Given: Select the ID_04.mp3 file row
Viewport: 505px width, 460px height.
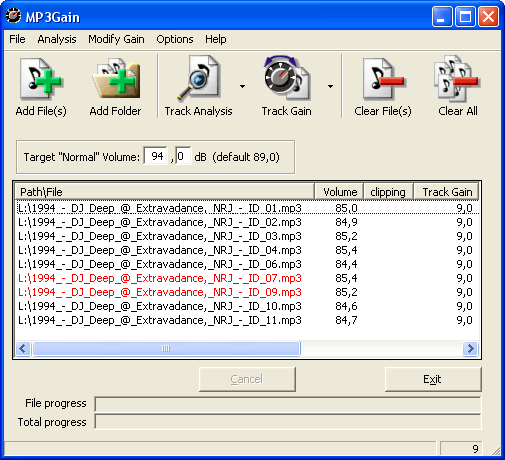Looking at the screenshot, I should (248, 250).
